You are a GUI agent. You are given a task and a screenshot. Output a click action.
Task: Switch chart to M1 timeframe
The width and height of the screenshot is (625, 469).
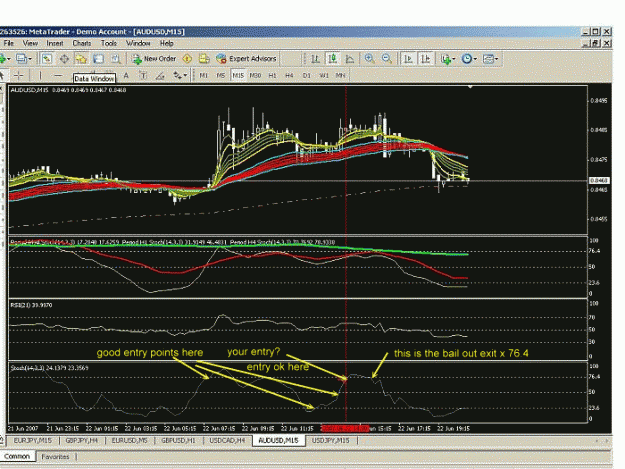[204, 75]
